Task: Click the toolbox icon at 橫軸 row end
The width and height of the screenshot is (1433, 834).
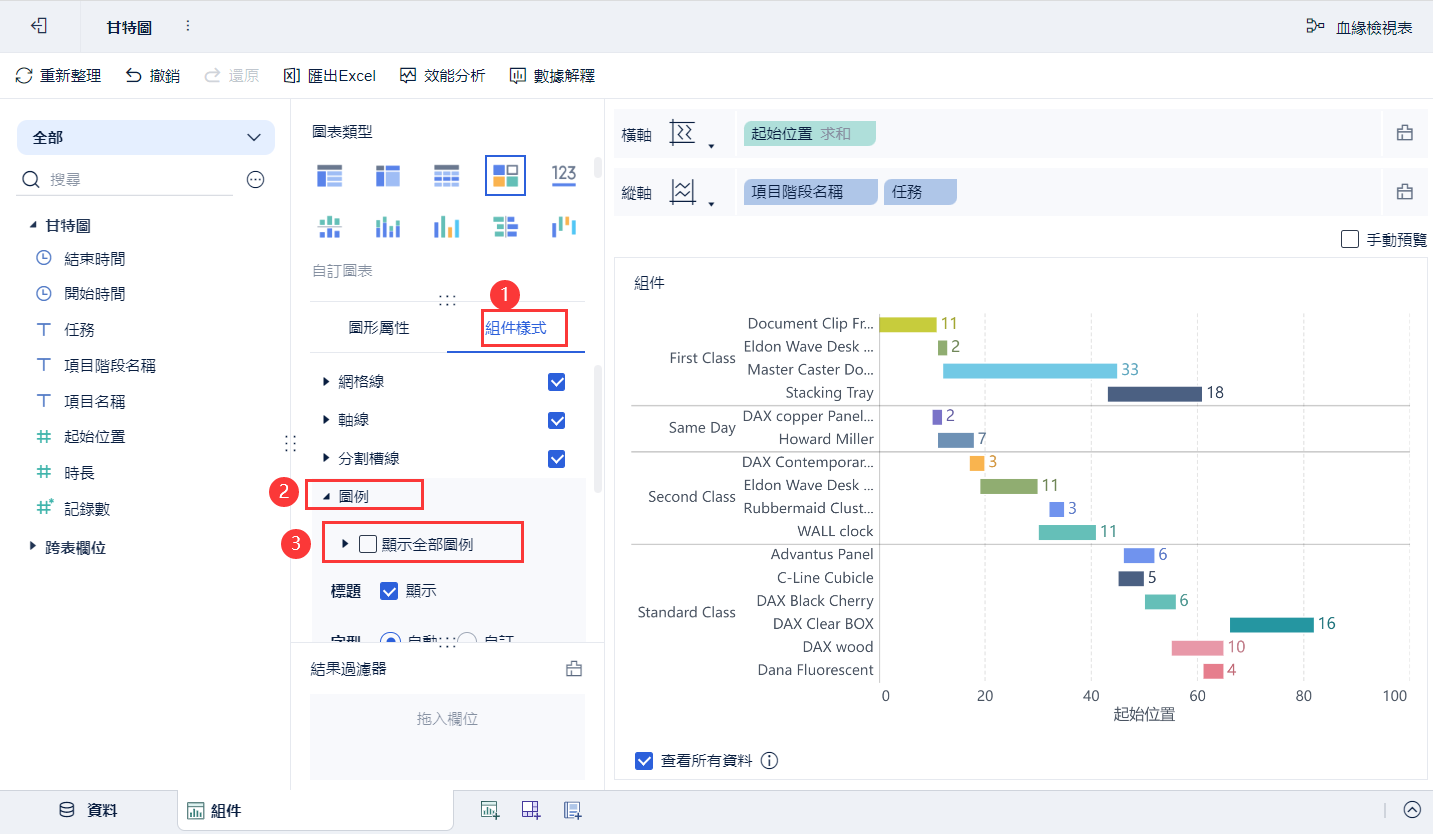Action: 1405,133
